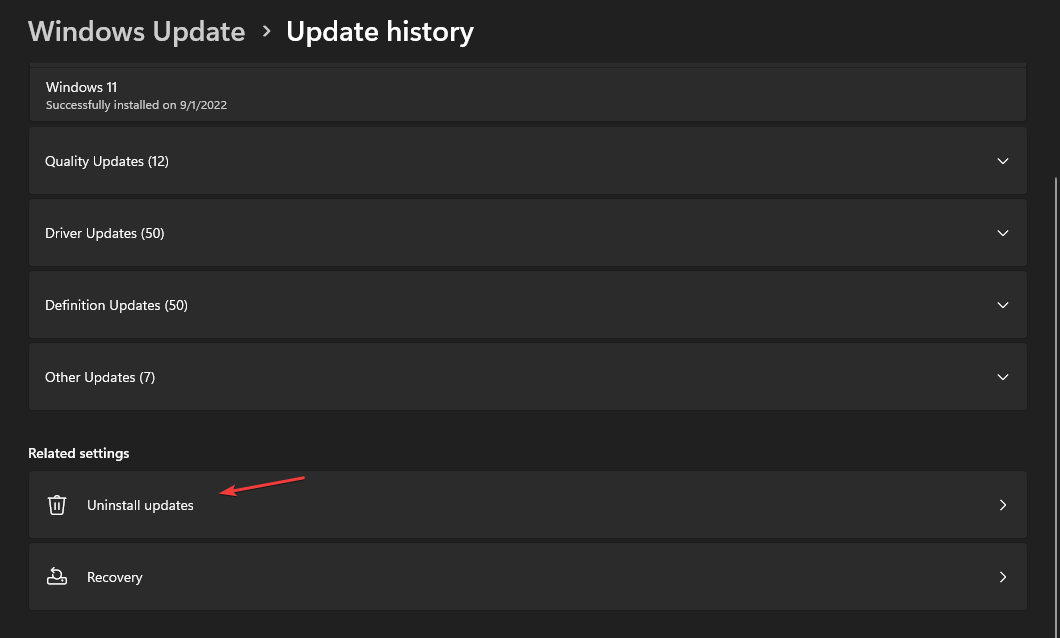Expand Other Updates using its down chevron
1060x638 pixels.
(1003, 377)
